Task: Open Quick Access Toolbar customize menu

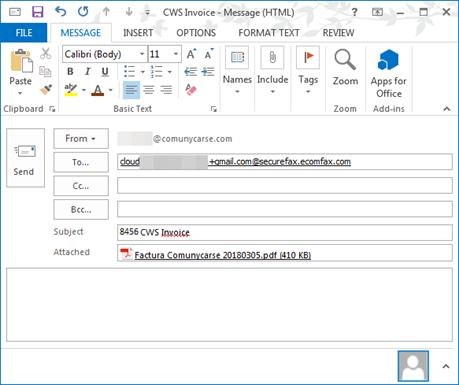Action: (x=147, y=13)
